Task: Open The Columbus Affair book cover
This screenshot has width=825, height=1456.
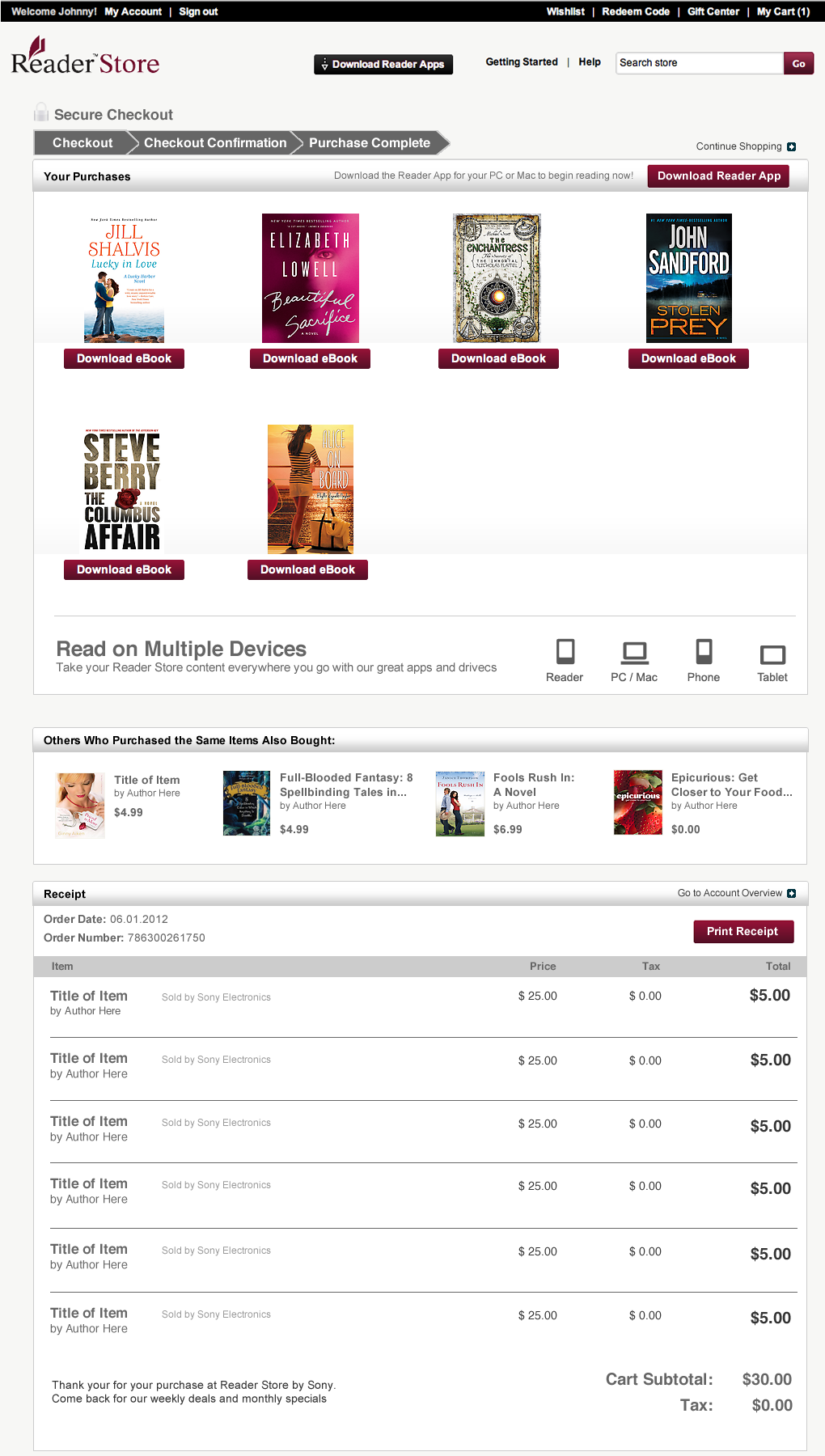Action: 122,489
